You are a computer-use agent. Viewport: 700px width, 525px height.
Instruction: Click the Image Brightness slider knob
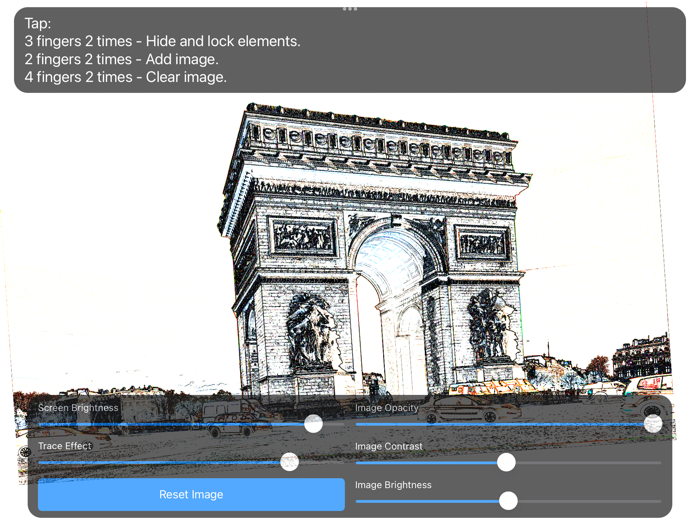click(508, 500)
